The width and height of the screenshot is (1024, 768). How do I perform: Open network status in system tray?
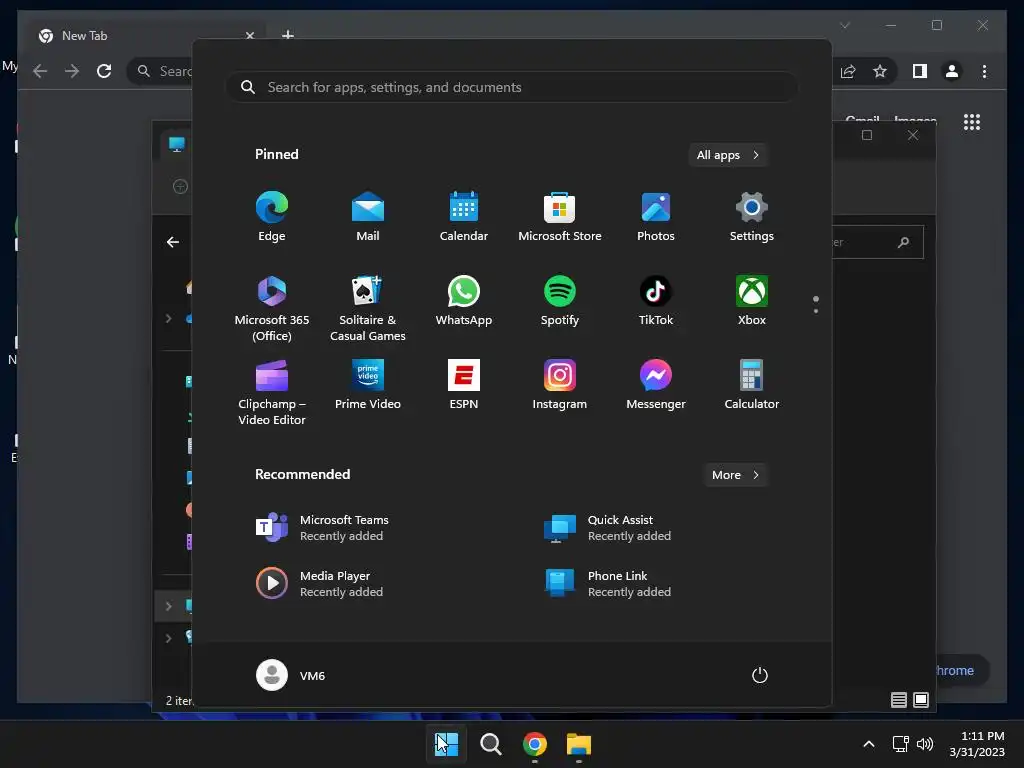901,744
